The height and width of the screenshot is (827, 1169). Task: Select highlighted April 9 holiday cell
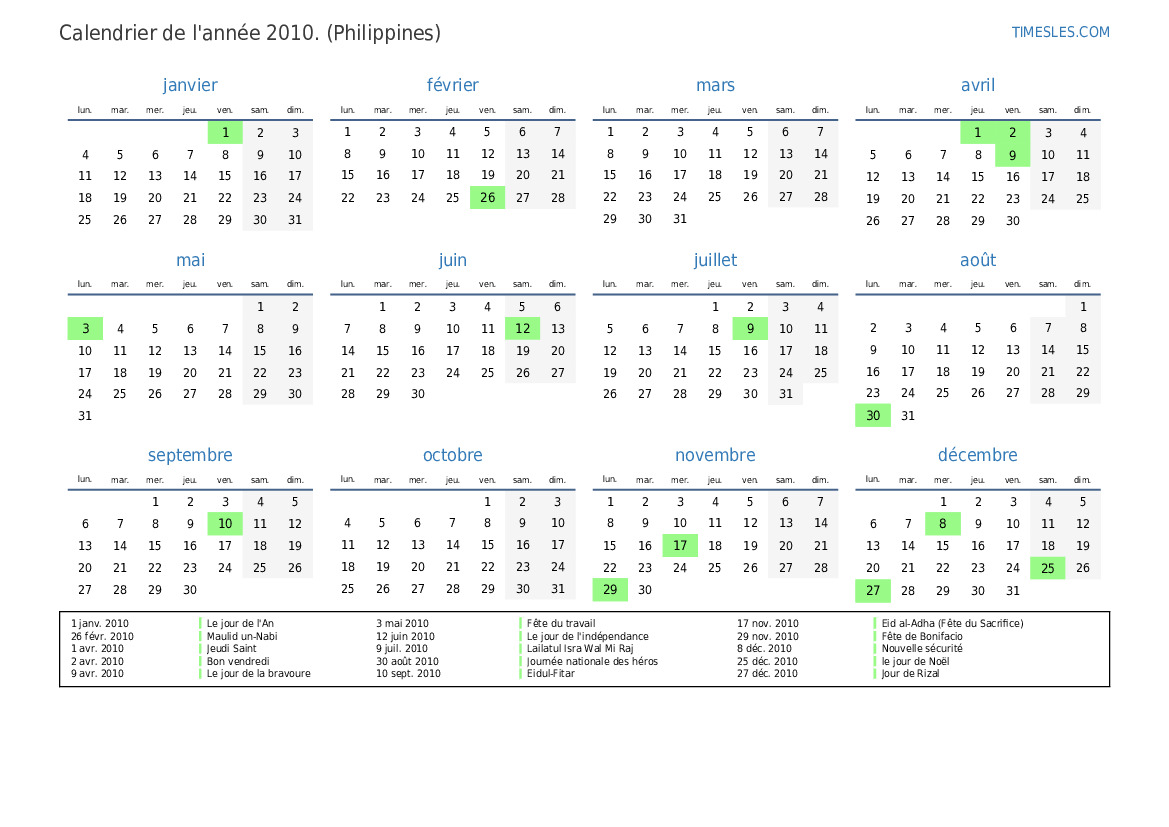pos(1012,155)
